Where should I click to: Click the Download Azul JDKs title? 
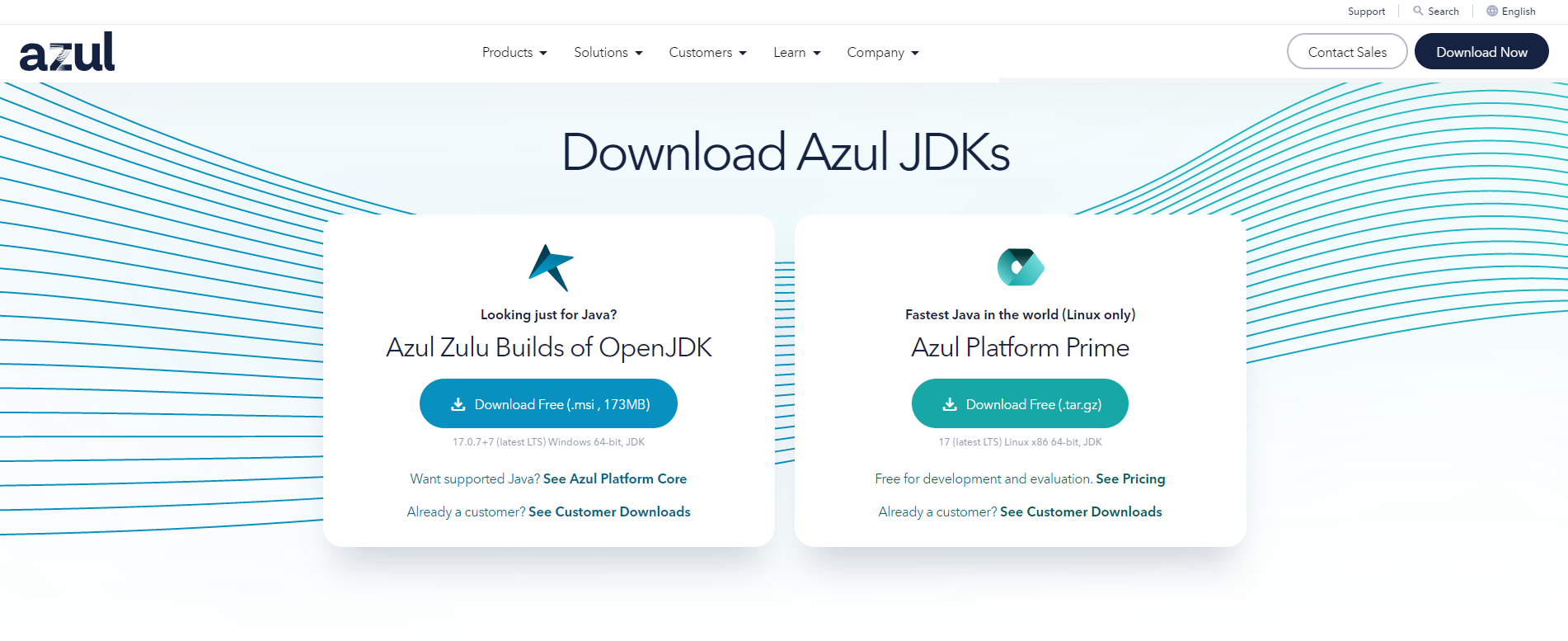(x=786, y=153)
